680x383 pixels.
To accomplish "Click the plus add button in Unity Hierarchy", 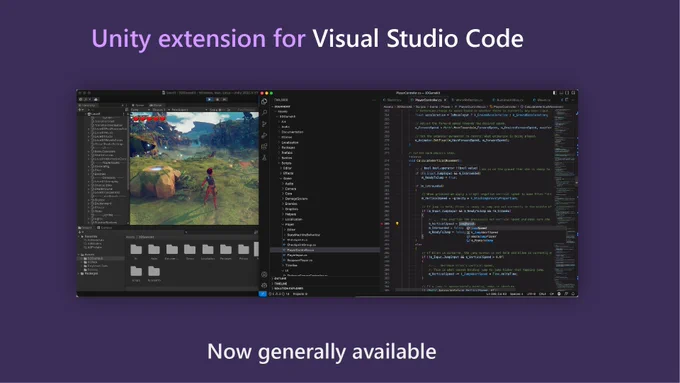I will [80, 110].
